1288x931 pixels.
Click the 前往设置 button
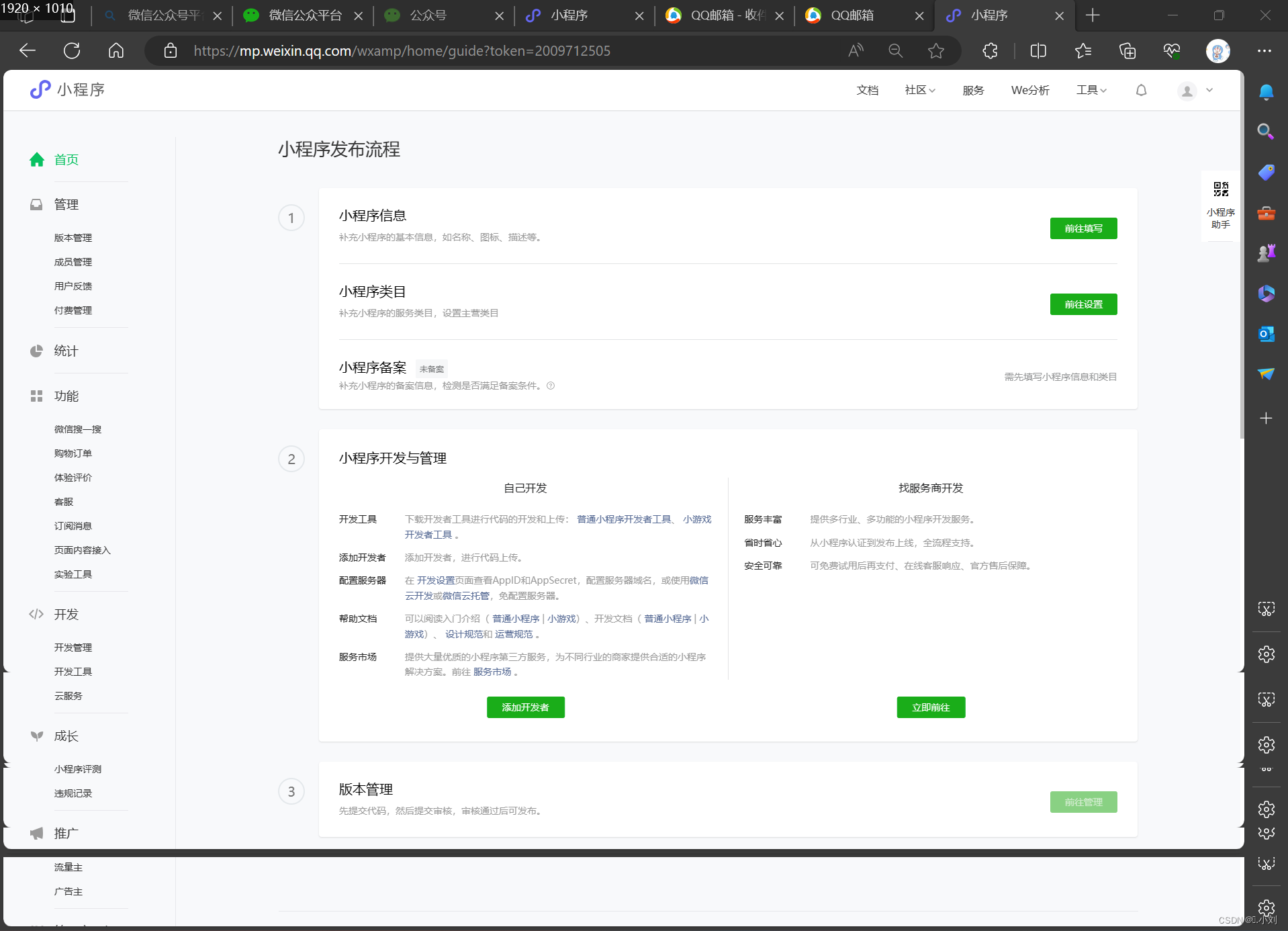tap(1083, 304)
